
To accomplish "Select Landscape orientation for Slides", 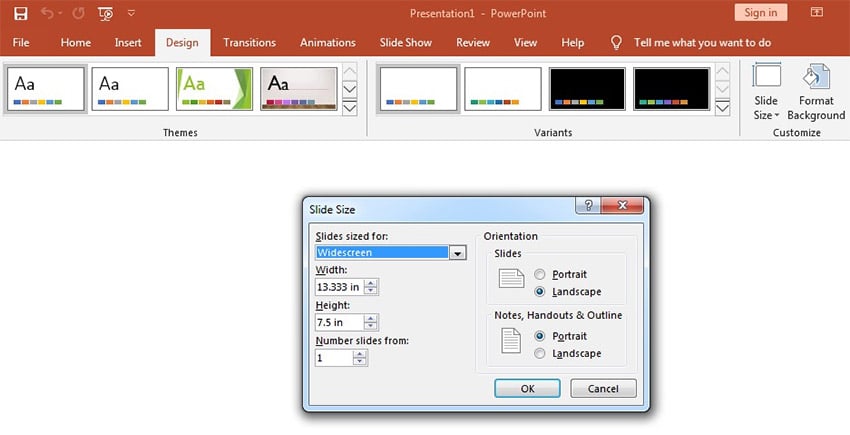I will pyautogui.click(x=541, y=291).
